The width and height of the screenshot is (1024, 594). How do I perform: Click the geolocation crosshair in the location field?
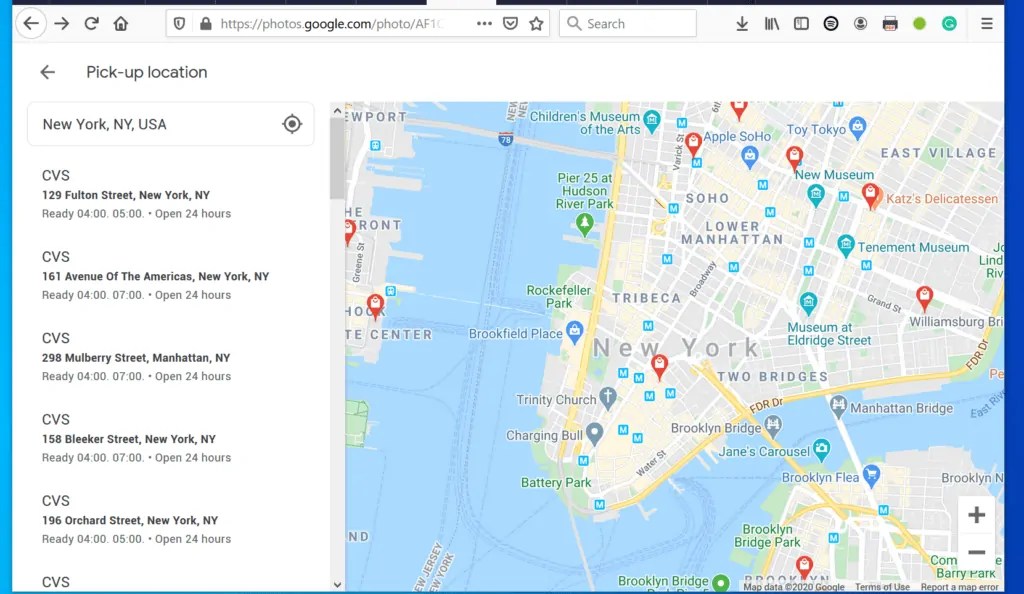pyautogui.click(x=292, y=123)
